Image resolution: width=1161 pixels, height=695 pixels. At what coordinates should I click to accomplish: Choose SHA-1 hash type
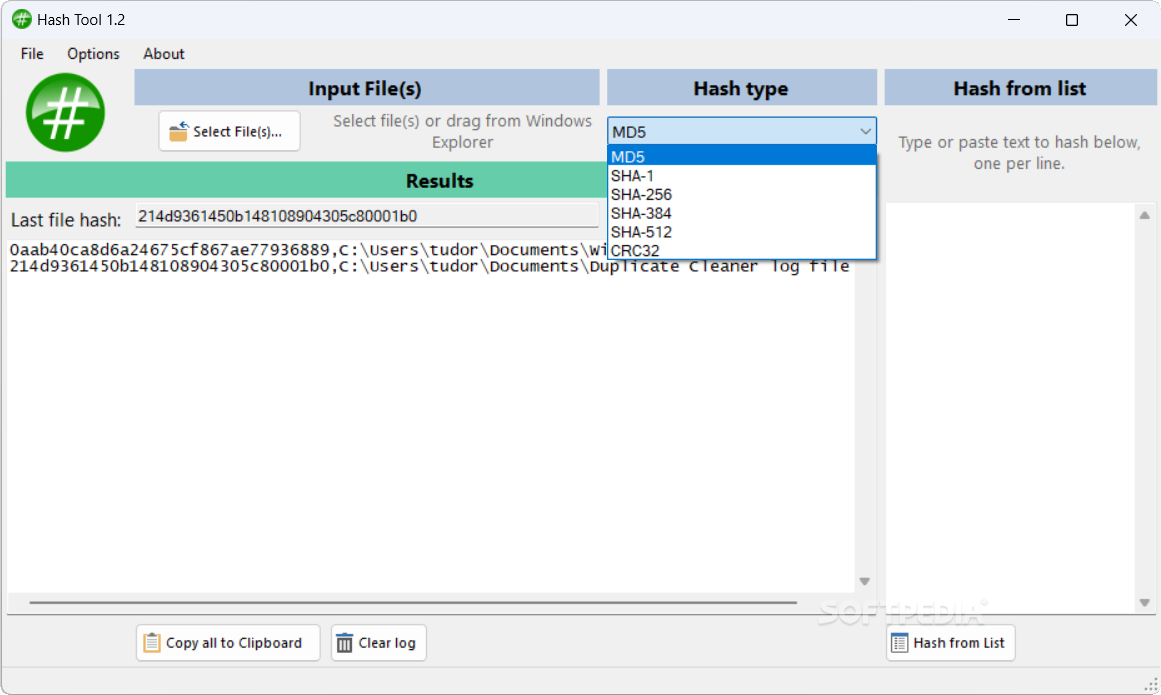(741, 175)
